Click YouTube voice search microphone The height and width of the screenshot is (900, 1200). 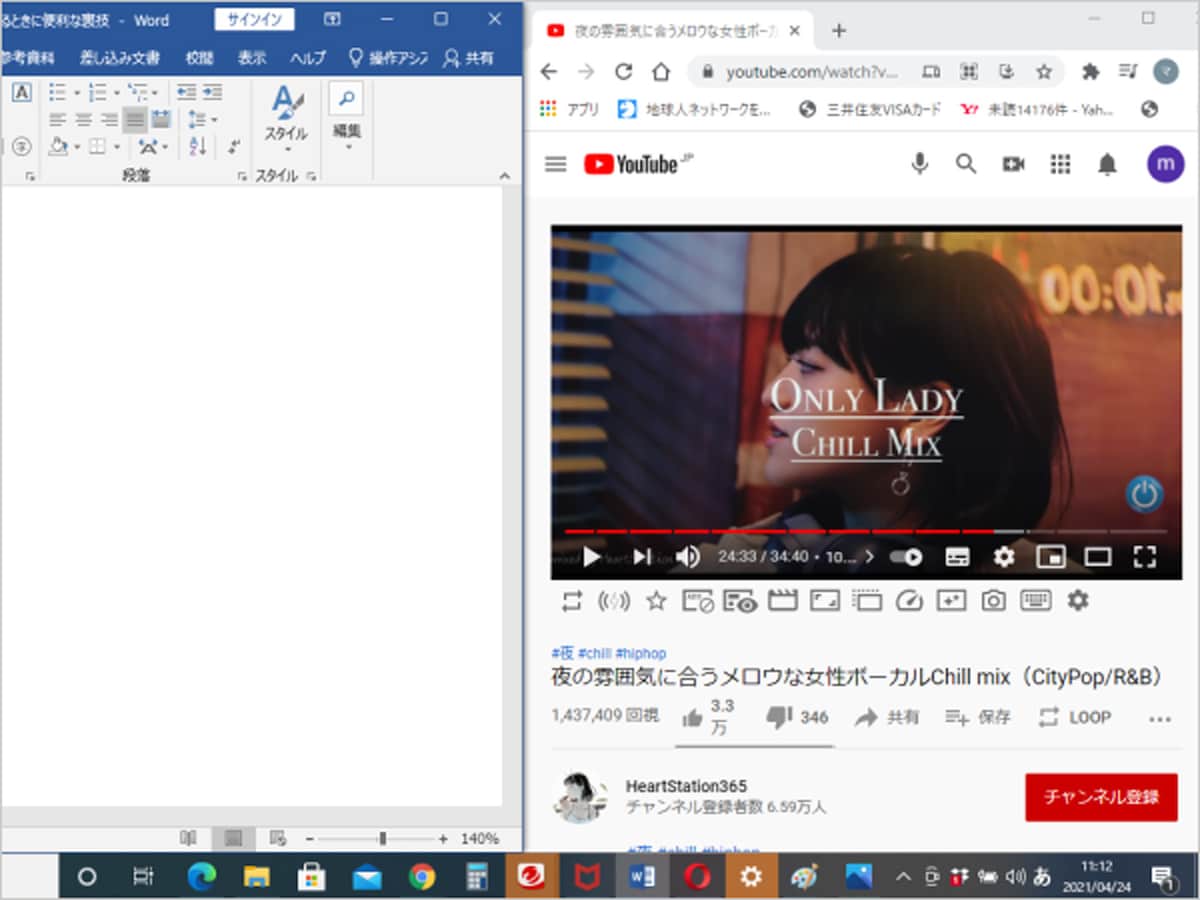tap(919, 164)
